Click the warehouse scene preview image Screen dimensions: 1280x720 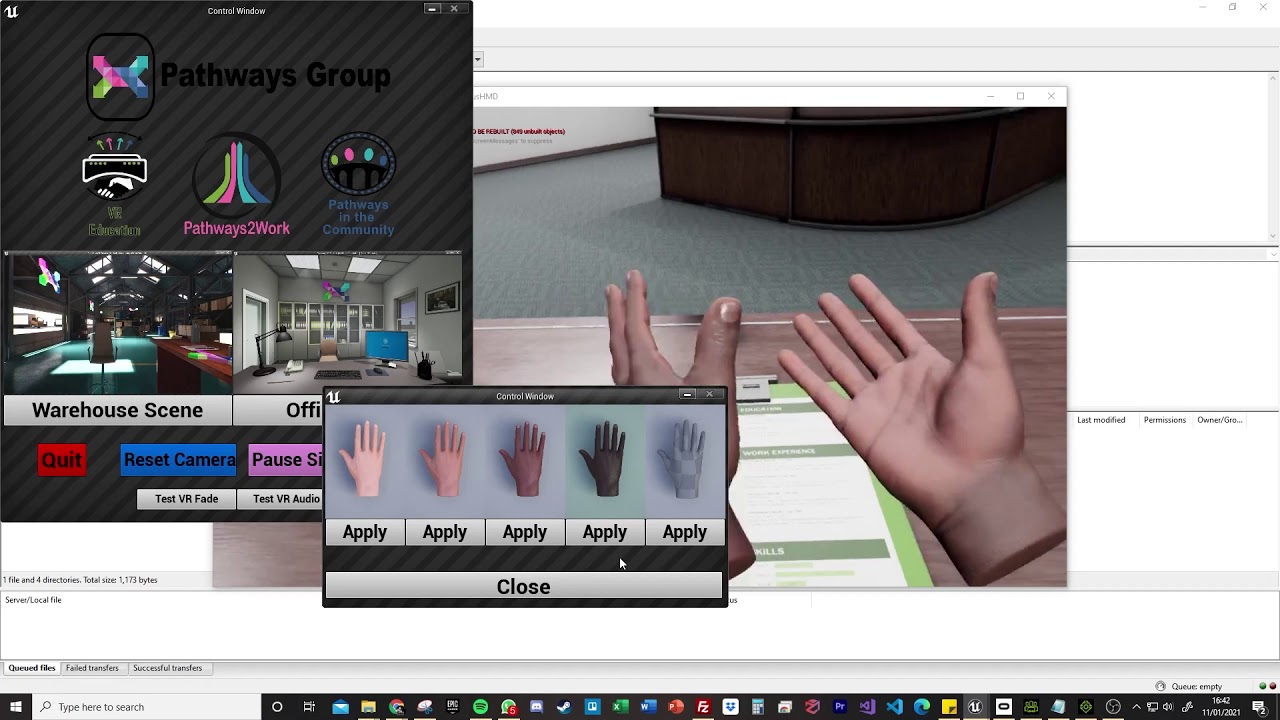[118, 323]
